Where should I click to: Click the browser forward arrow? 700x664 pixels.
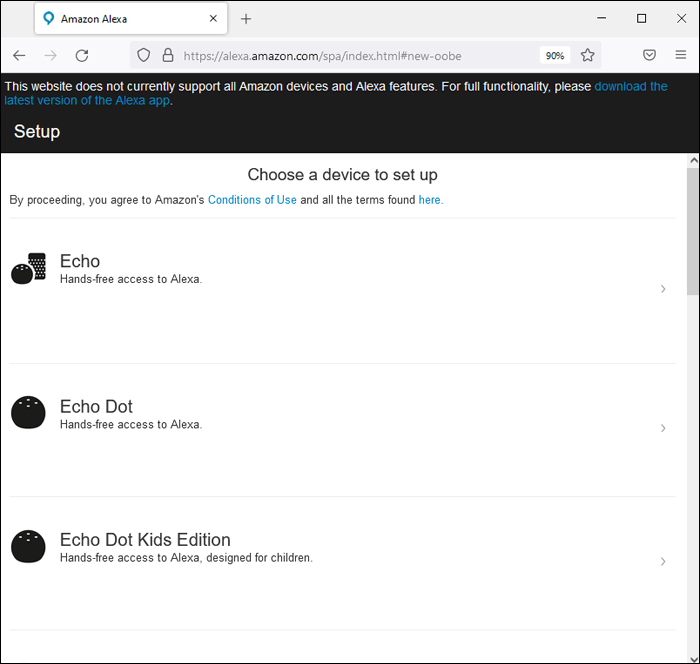click(50, 55)
